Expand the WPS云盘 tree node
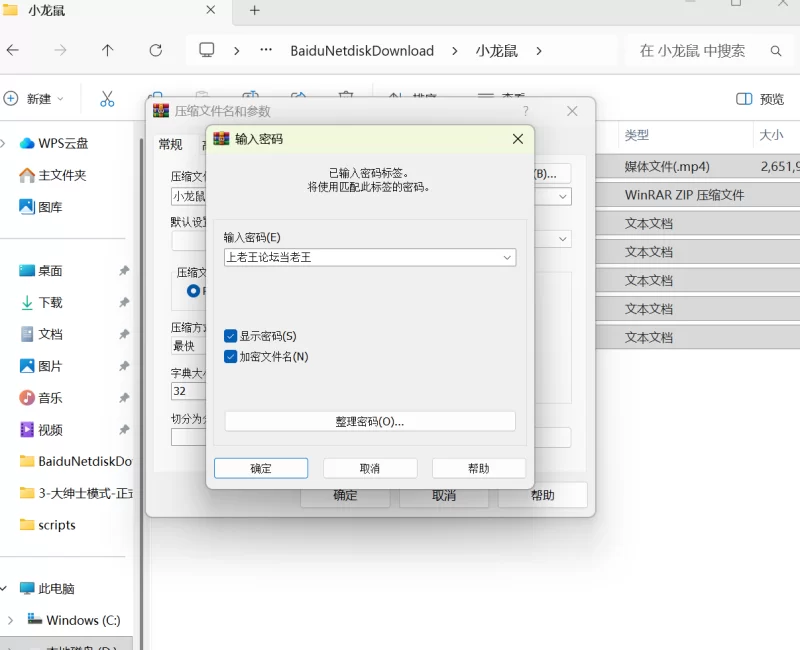 click(3, 143)
